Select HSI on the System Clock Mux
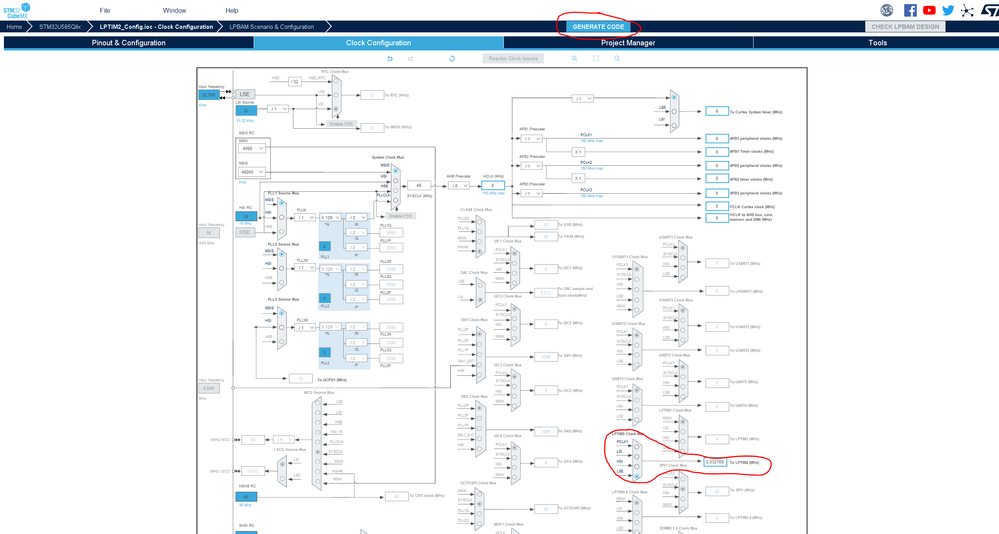The width and height of the screenshot is (999, 534). tap(396, 180)
